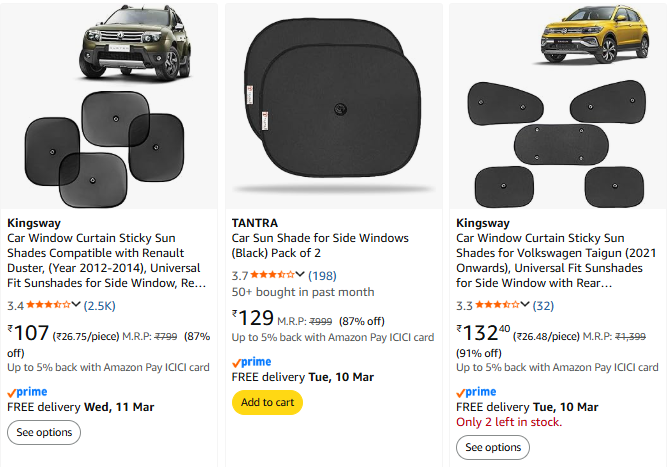Open the 2.5K reviews link

pos(100,305)
